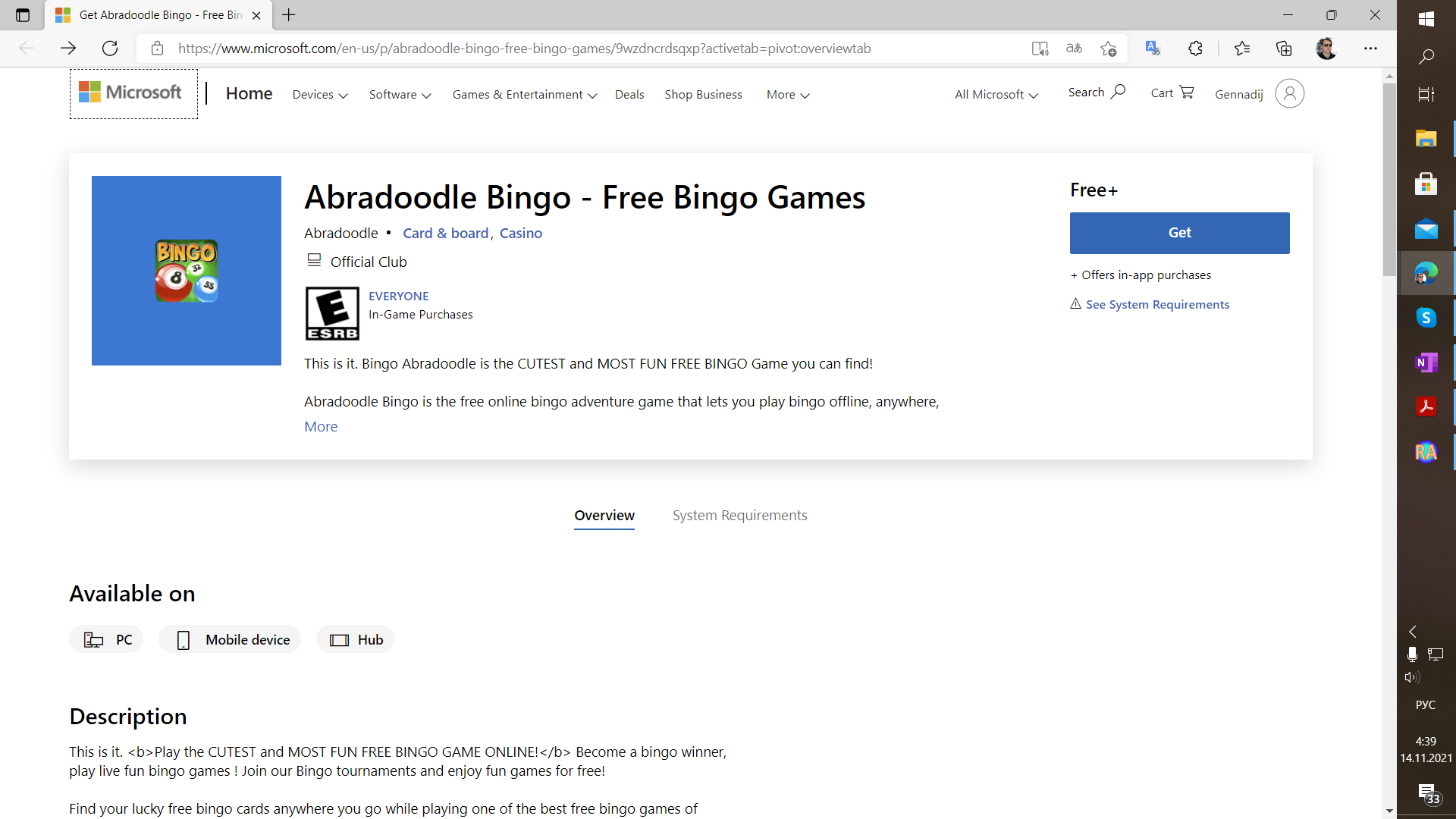This screenshot has width=1456, height=819.
Task: Switch to the System Requirements tab
Action: [739, 514]
